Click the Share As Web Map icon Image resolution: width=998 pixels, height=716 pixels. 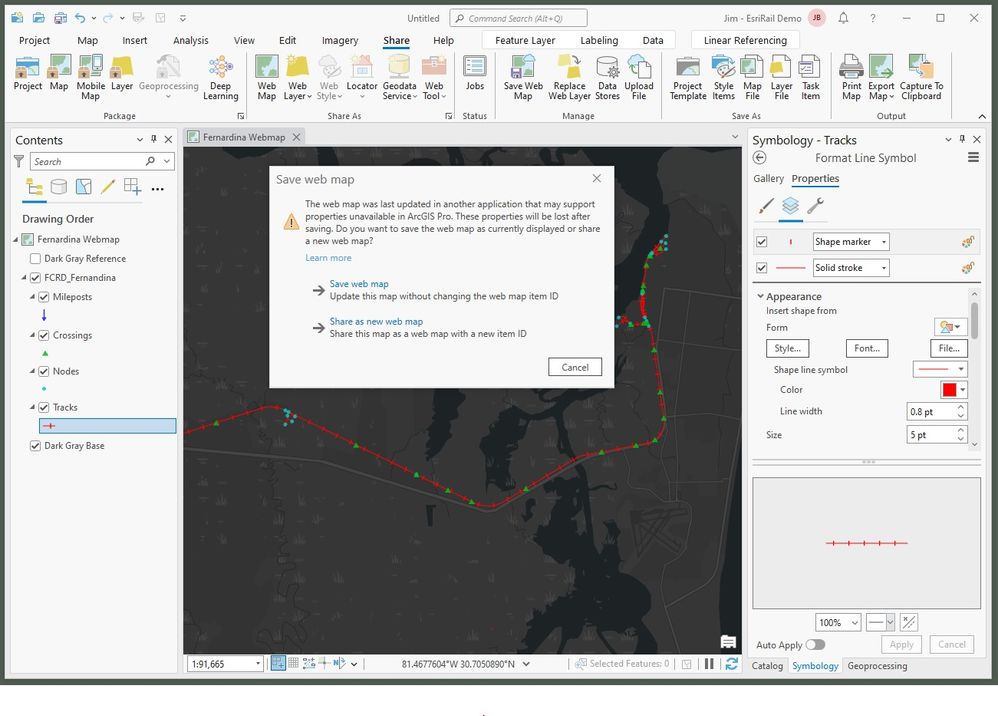click(267, 77)
